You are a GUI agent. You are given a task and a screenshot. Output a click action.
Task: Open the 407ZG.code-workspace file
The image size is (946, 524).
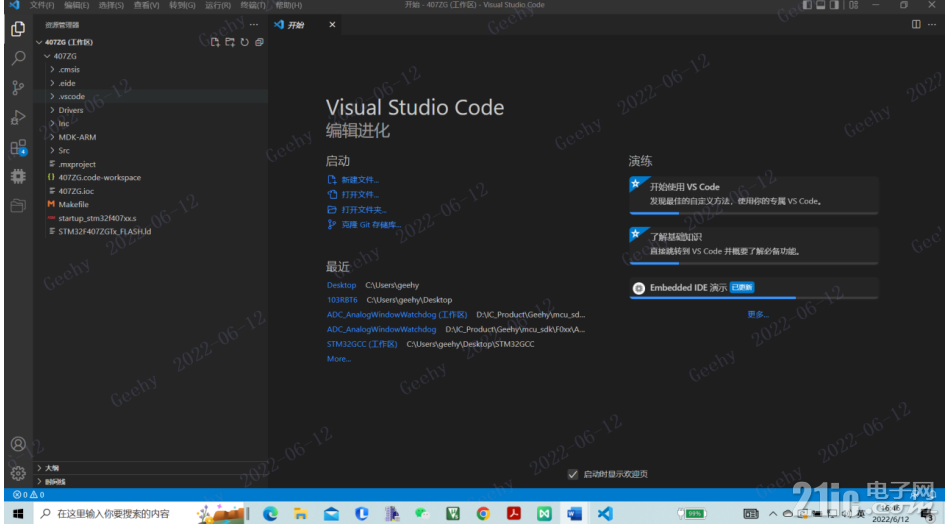point(151,178)
